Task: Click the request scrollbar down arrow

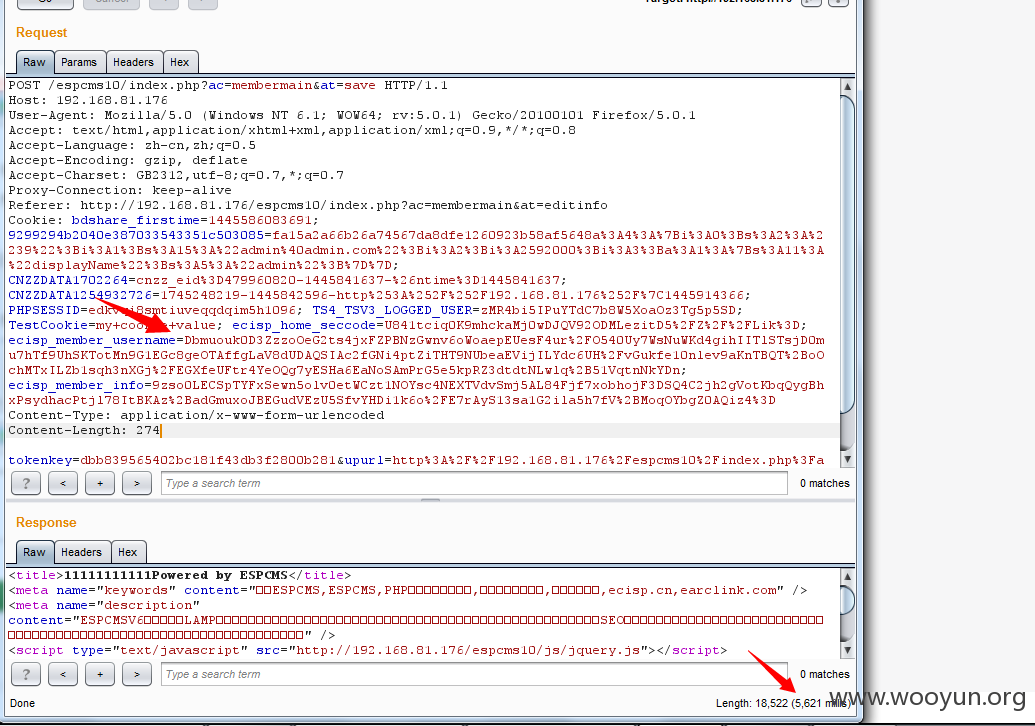Action: click(x=848, y=459)
